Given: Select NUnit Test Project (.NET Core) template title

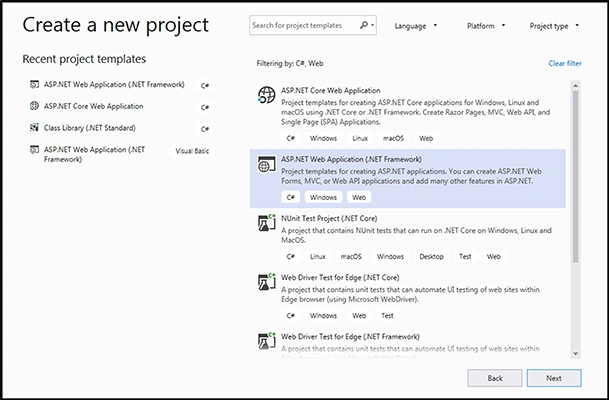Looking at the screenshot, I should click(x=329, y=218).
